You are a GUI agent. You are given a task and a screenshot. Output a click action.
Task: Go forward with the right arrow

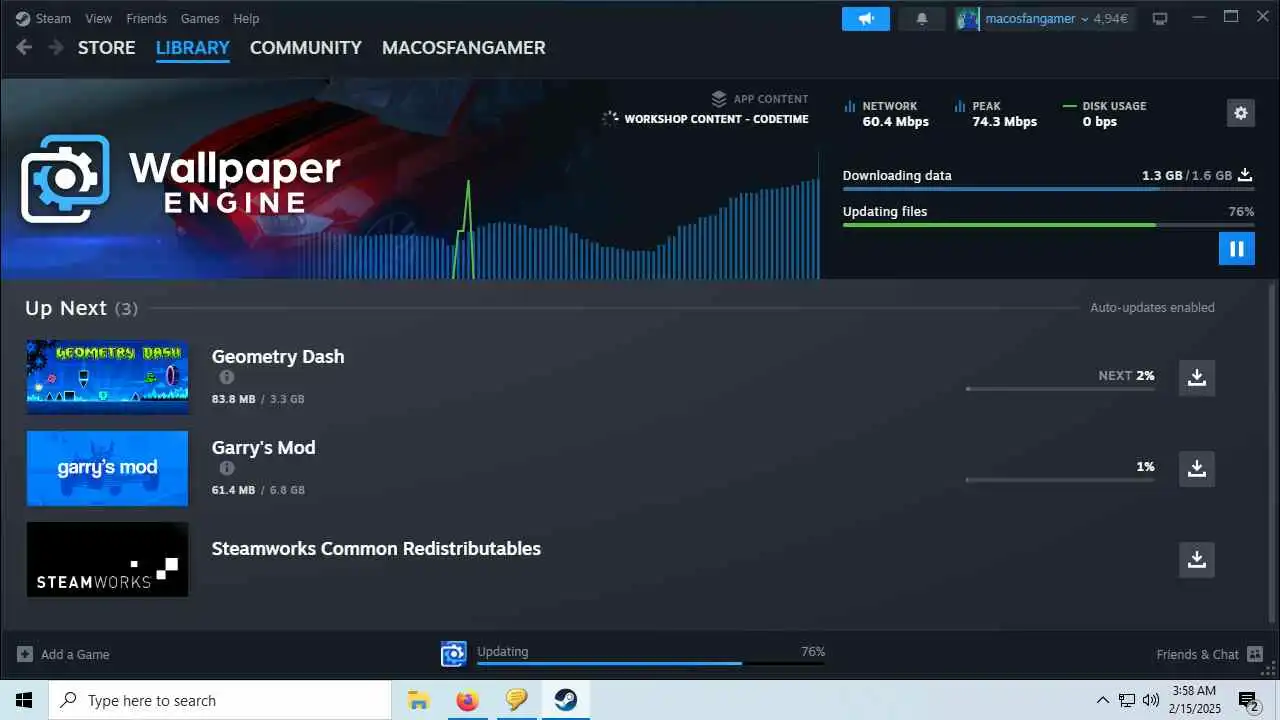[56, 47]
